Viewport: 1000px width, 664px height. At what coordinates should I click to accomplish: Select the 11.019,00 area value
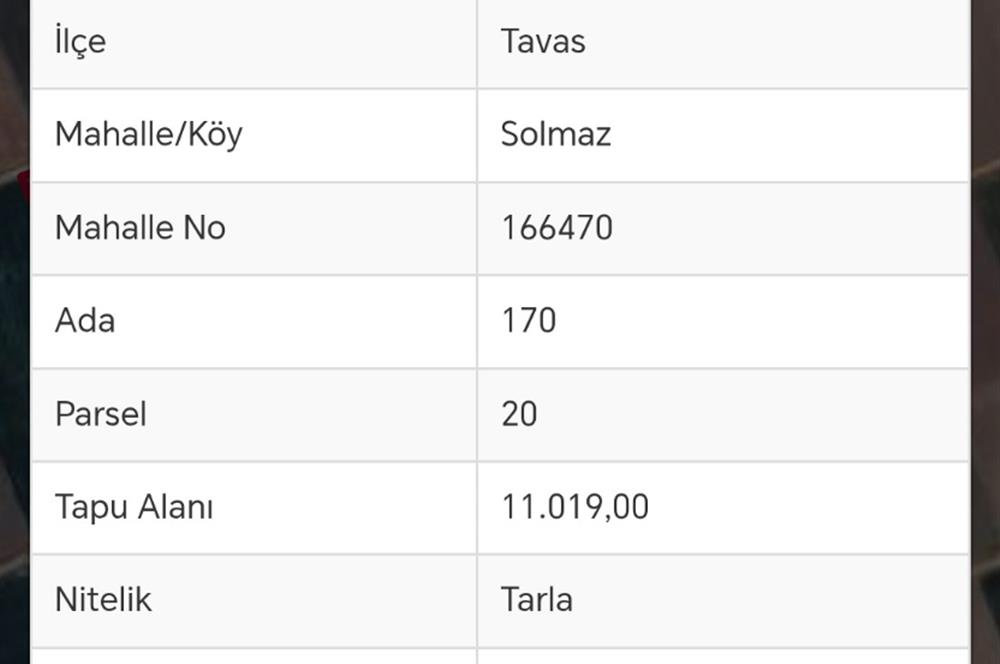[x=574, y=507]
